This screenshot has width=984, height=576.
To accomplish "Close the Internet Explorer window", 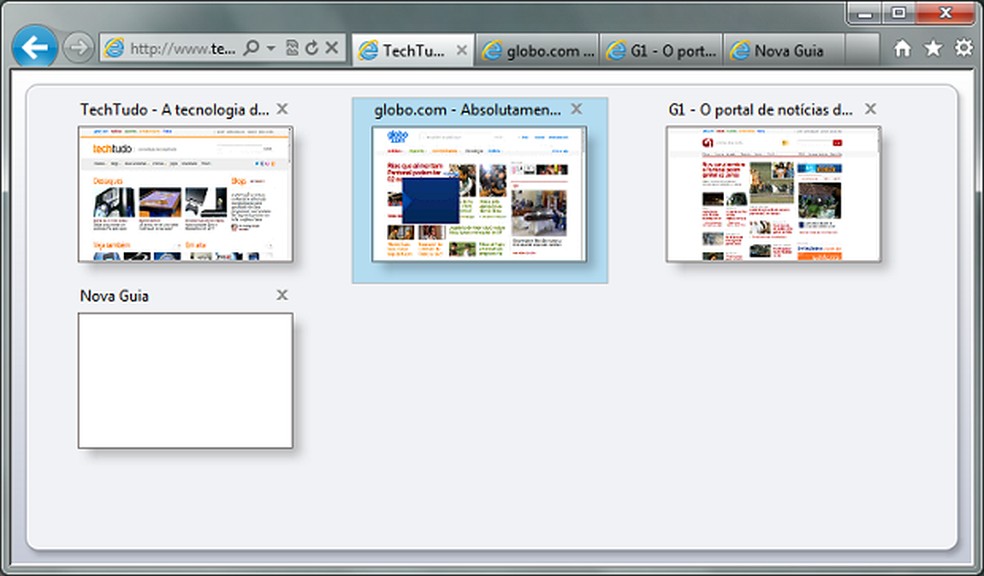I will (x=946, y=13).
